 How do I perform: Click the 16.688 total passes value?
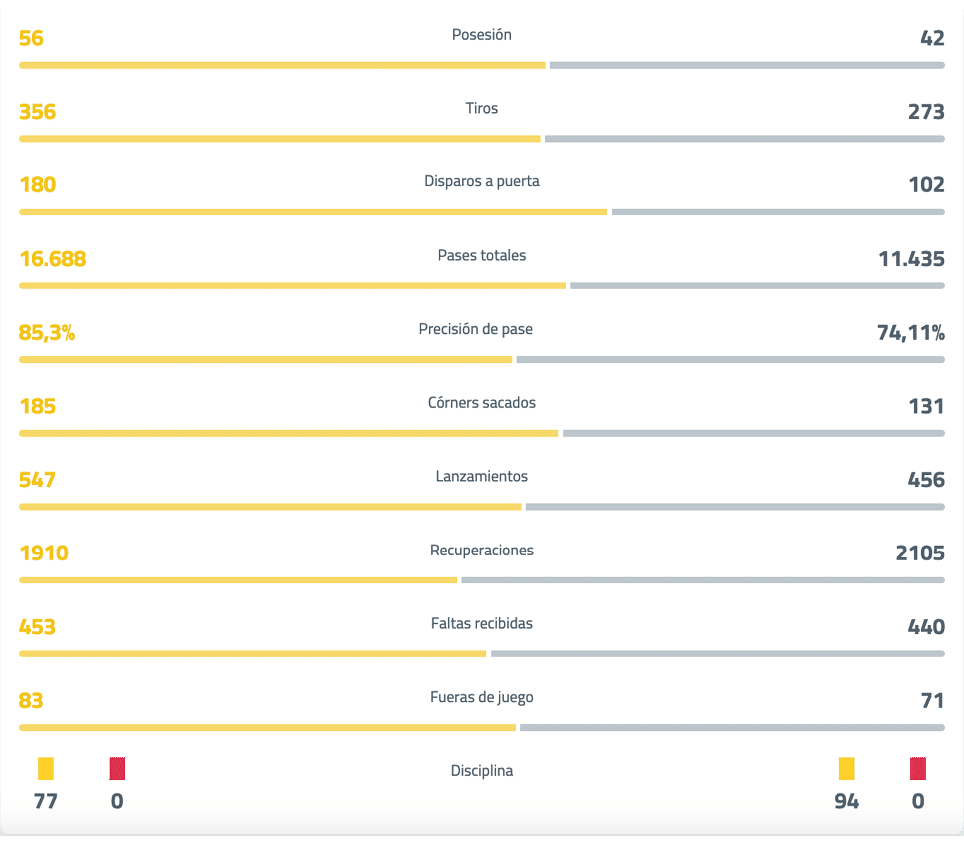click(x=53, y=259)
